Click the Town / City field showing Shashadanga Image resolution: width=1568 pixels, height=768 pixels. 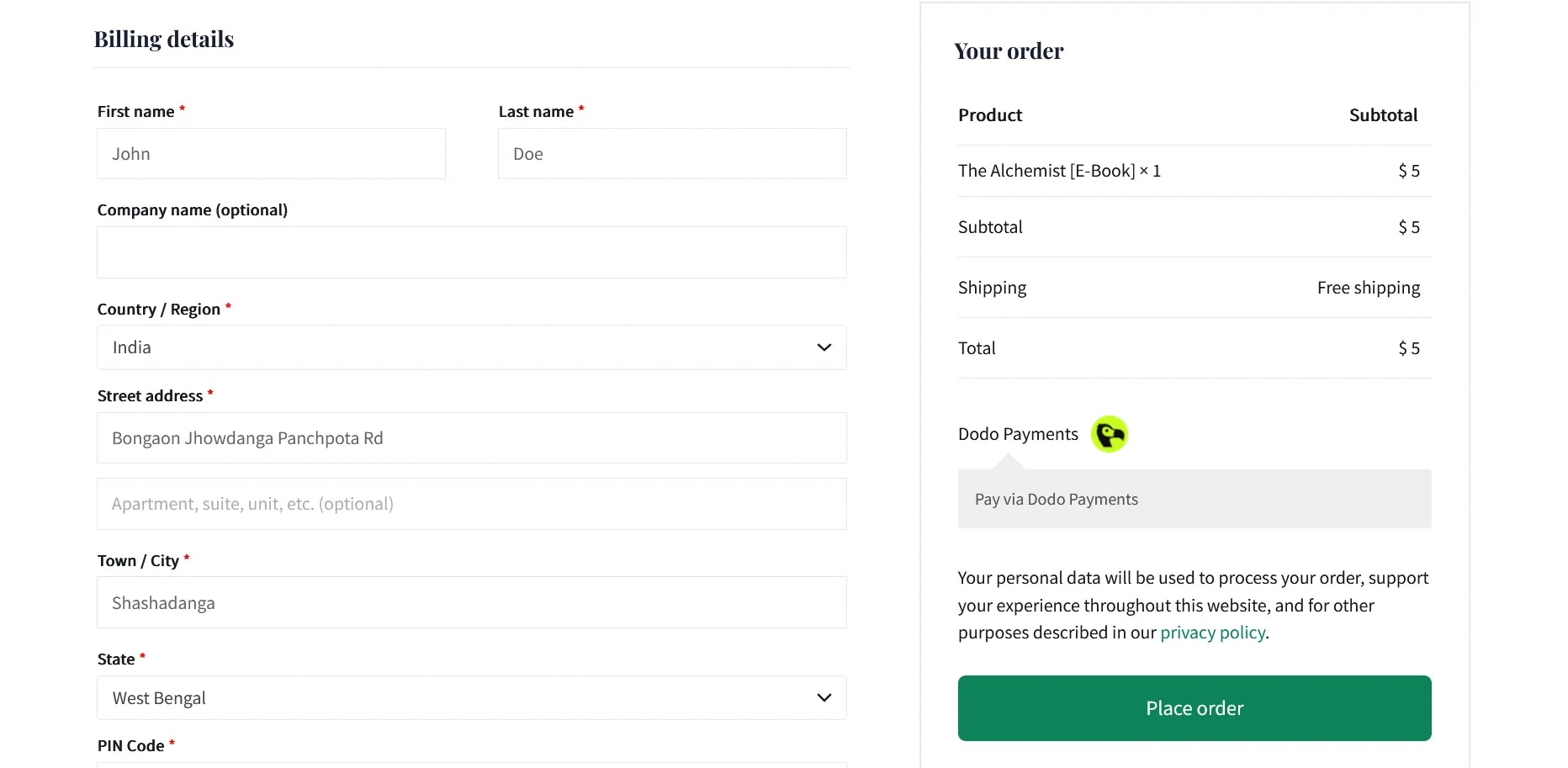[x=471, y=602]
